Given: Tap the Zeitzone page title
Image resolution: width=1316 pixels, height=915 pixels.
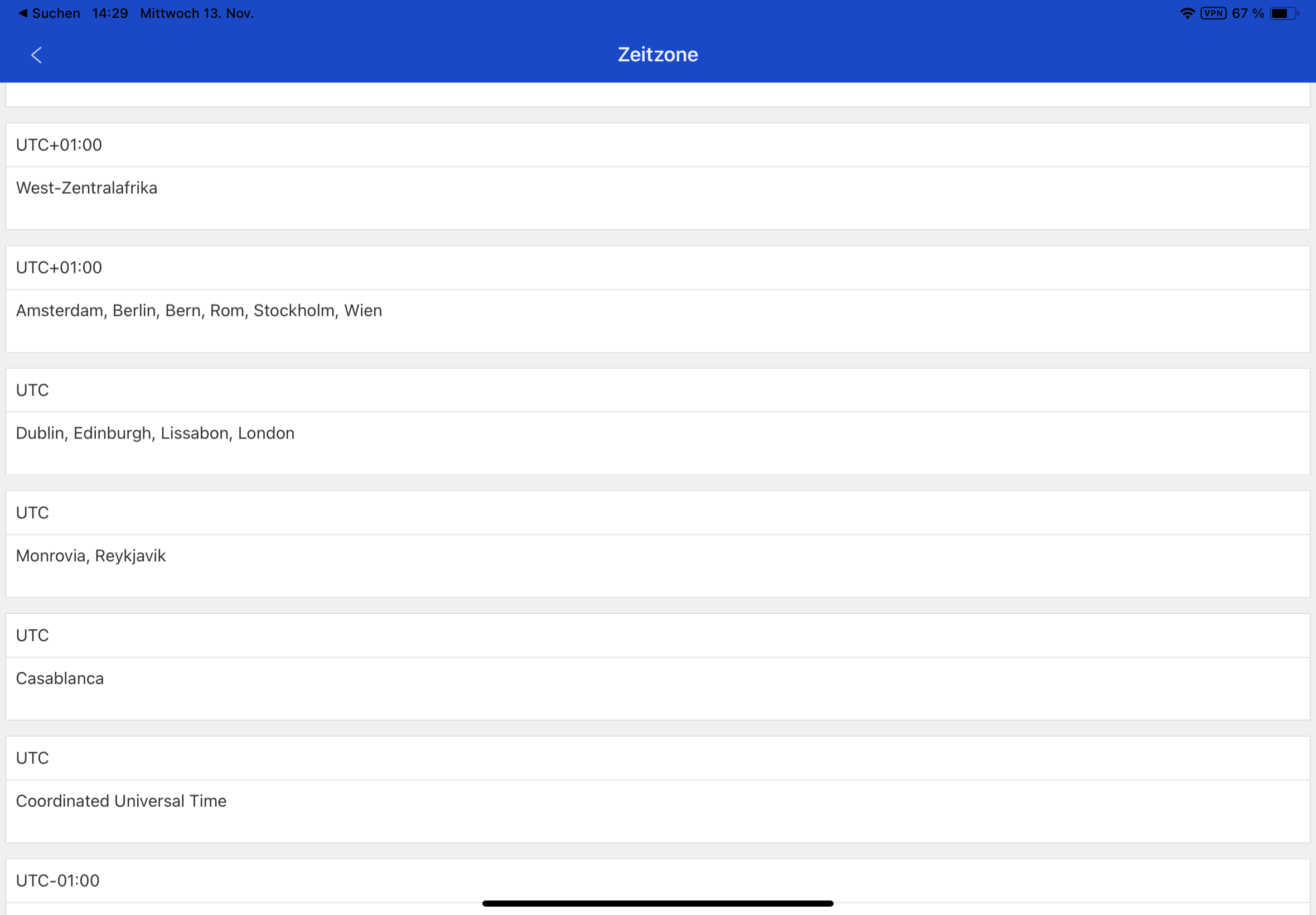Looking at the screenshot, I should (657, 55).
